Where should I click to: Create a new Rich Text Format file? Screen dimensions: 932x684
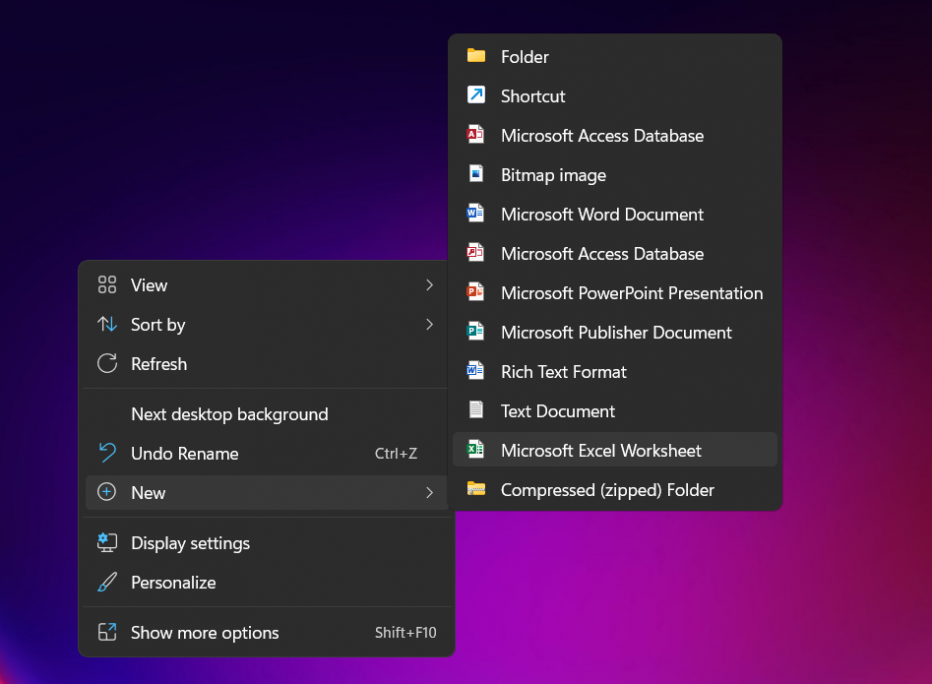(563, 372)
